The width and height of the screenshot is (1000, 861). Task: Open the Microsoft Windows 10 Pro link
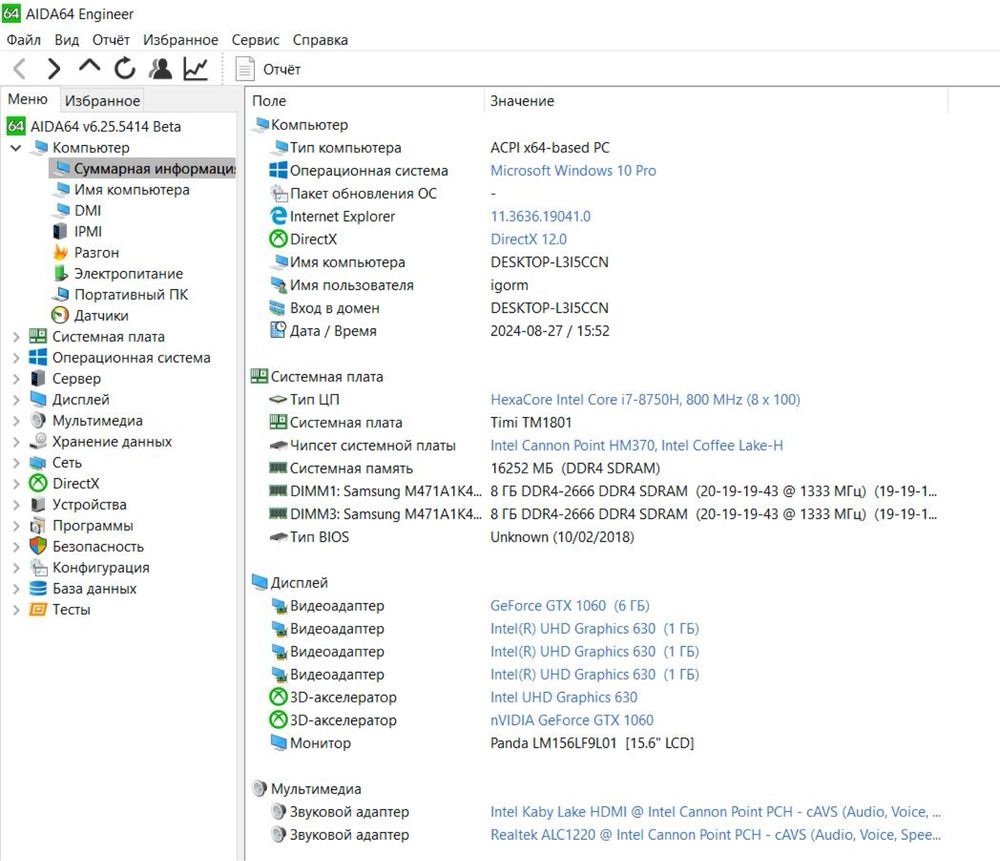click(573, 171)
